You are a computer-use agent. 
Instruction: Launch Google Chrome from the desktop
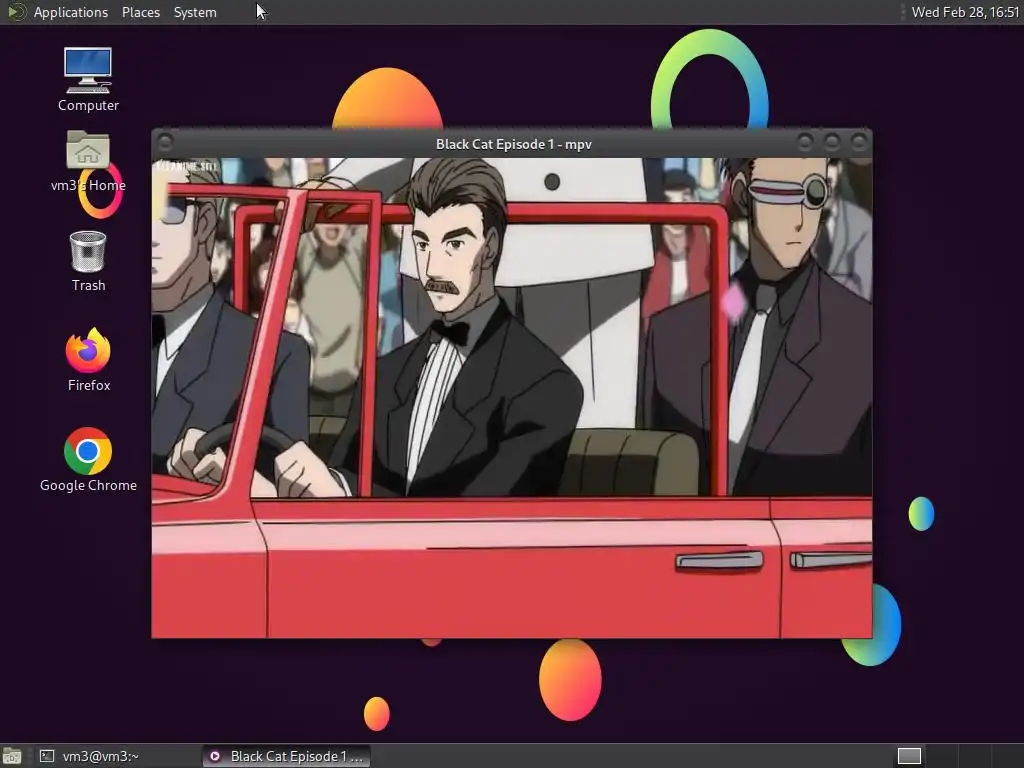pos(88,459)
